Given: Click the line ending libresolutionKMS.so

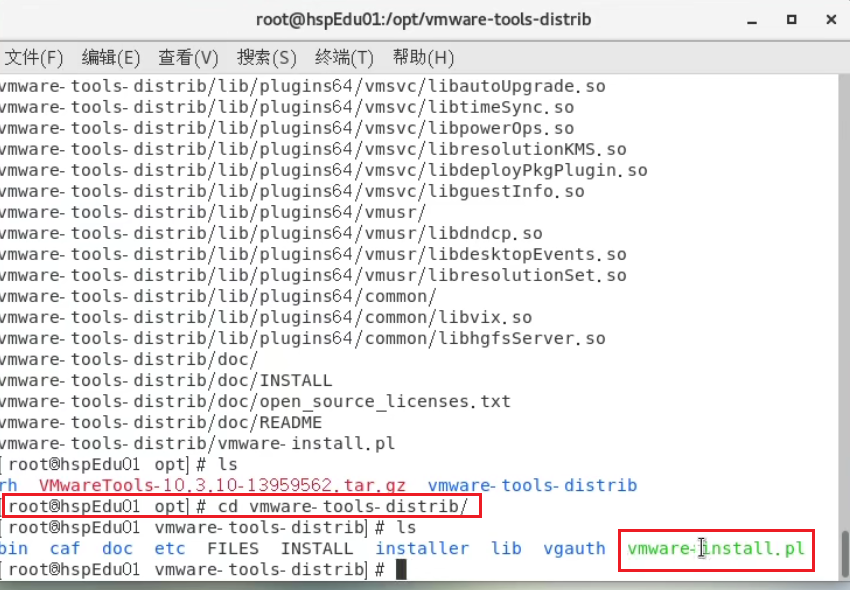Looking at the screenshot, I should point(313,149).
